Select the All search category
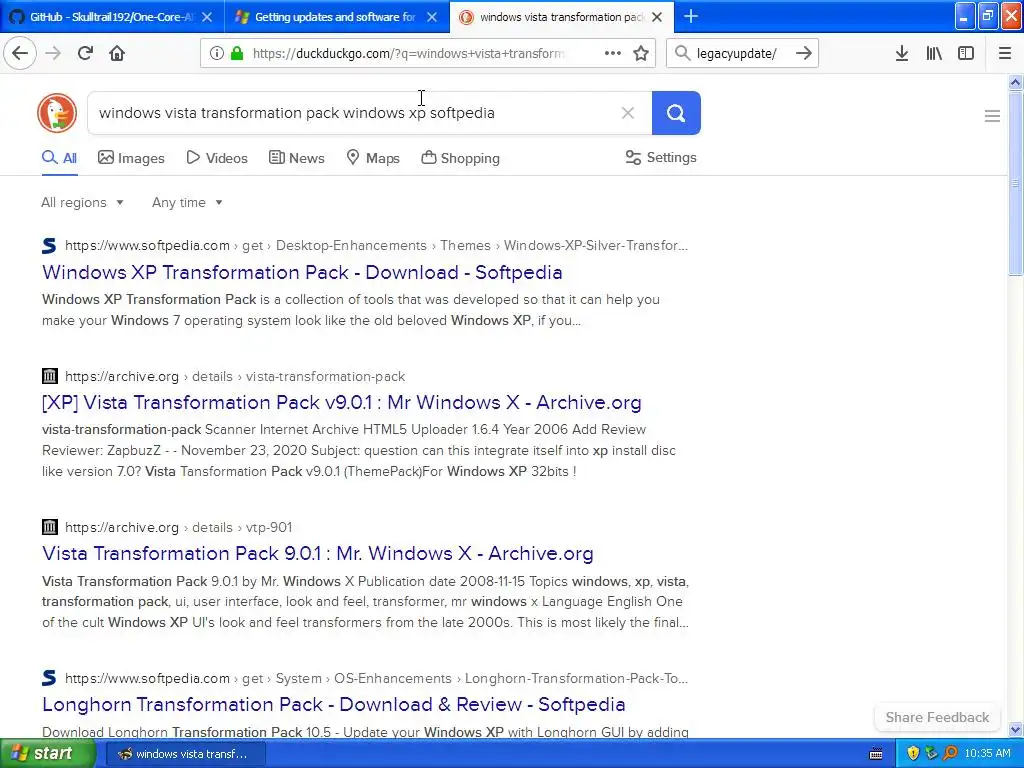 point(59,158)
